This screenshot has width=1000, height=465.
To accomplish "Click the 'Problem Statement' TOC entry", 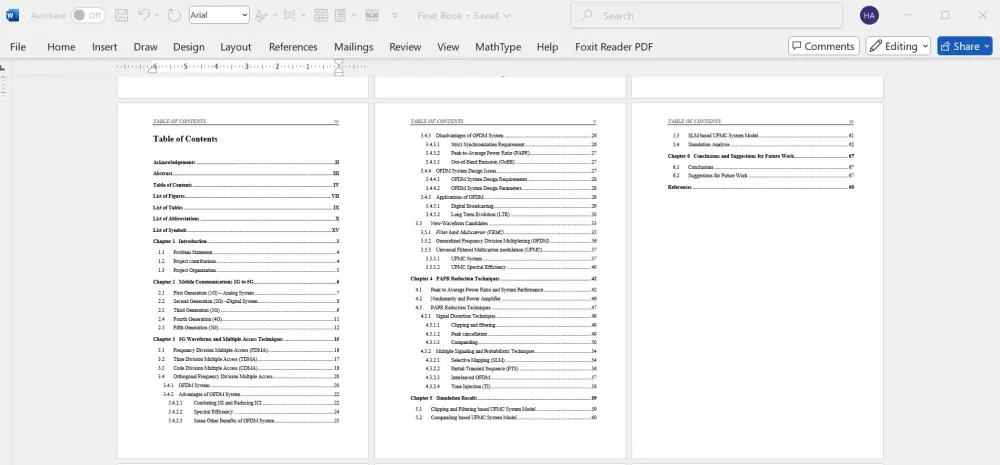I will pyautogui.click(x=248, y=252).
